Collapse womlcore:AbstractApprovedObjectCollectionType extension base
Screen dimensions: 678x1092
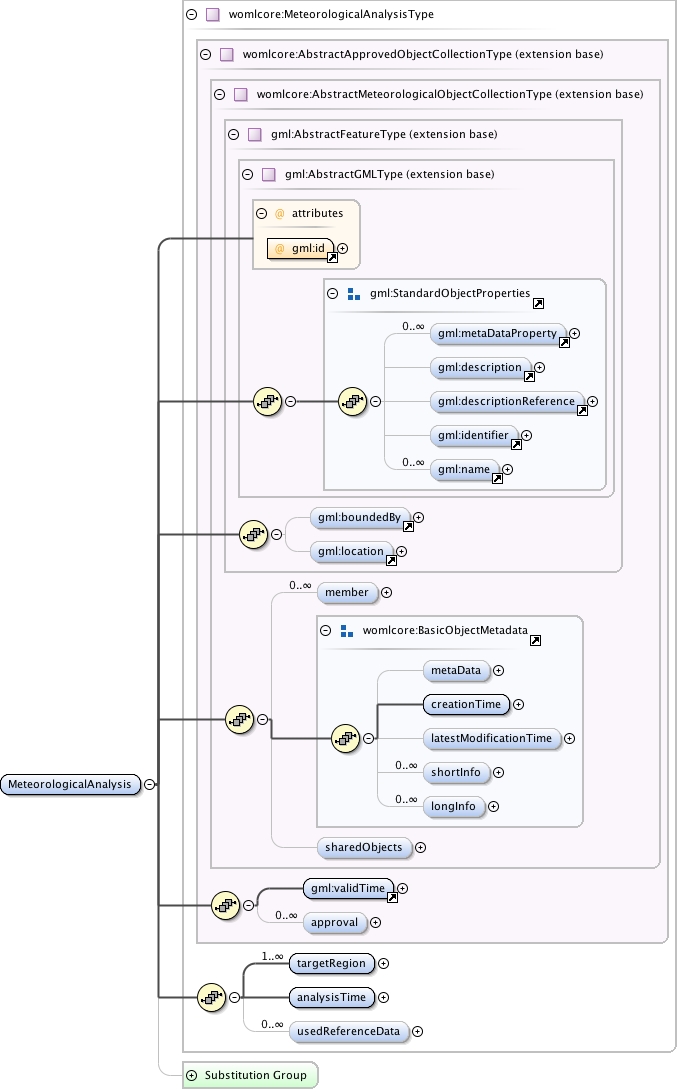[205, 54]
